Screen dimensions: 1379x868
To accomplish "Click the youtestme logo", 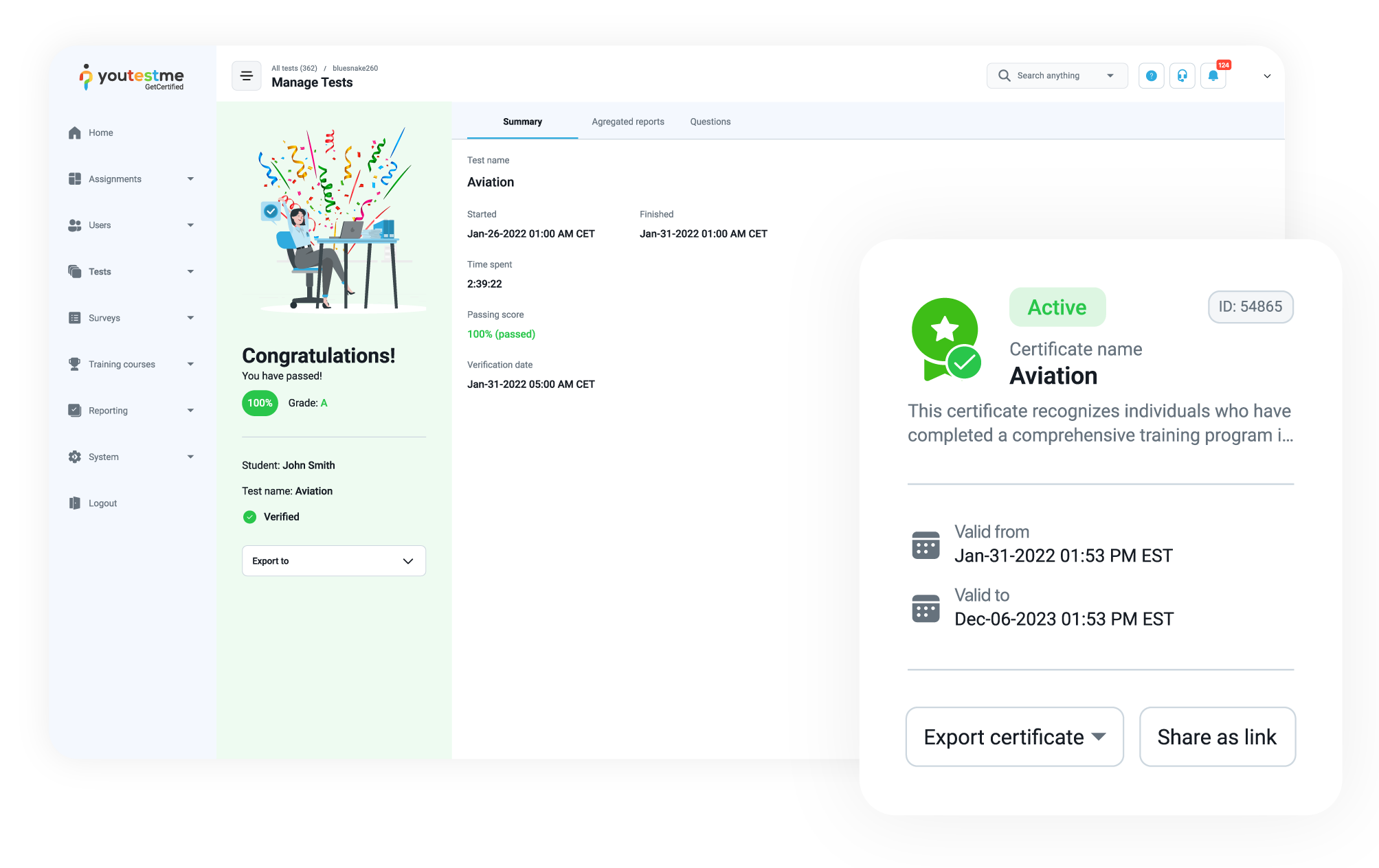I will (x=132, y=77).
